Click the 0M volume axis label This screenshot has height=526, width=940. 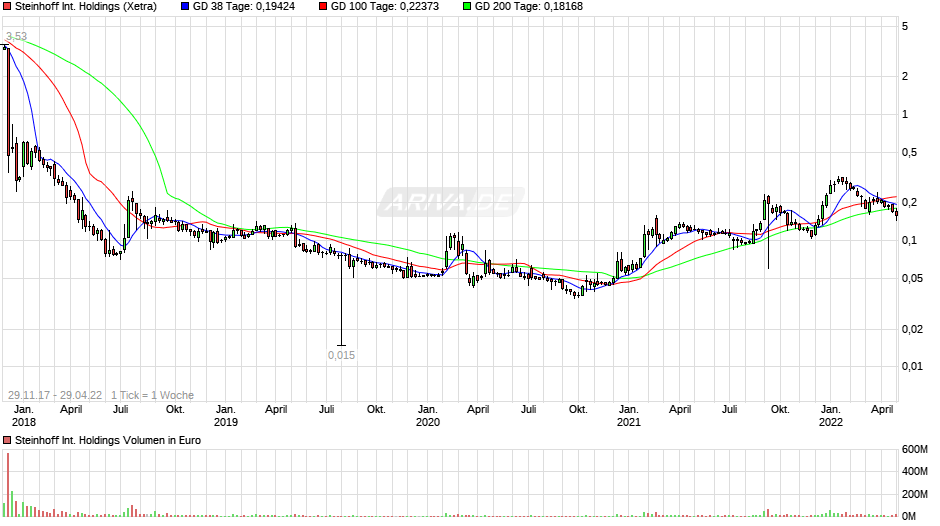908,516
